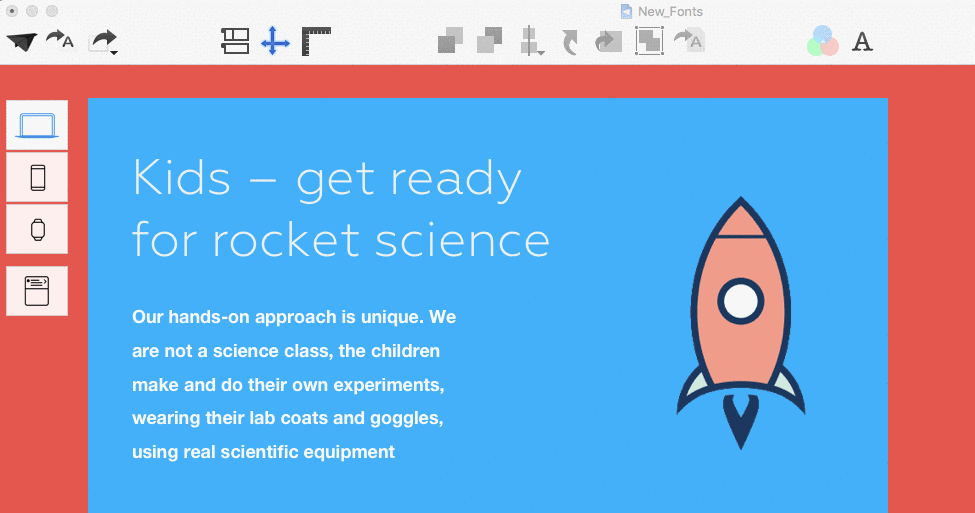Click the group selection icon
Viewport: 975px width, 513px height.
pyautogui.click(x=649, y=42)
